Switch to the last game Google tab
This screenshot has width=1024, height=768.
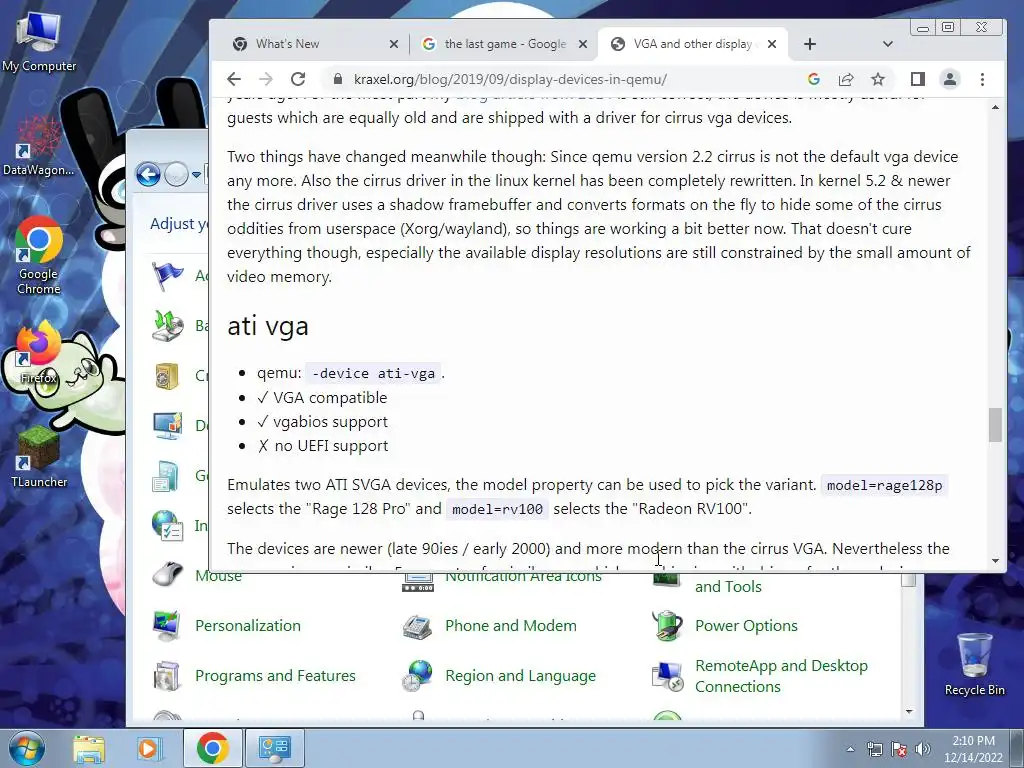tap(505, 44)
